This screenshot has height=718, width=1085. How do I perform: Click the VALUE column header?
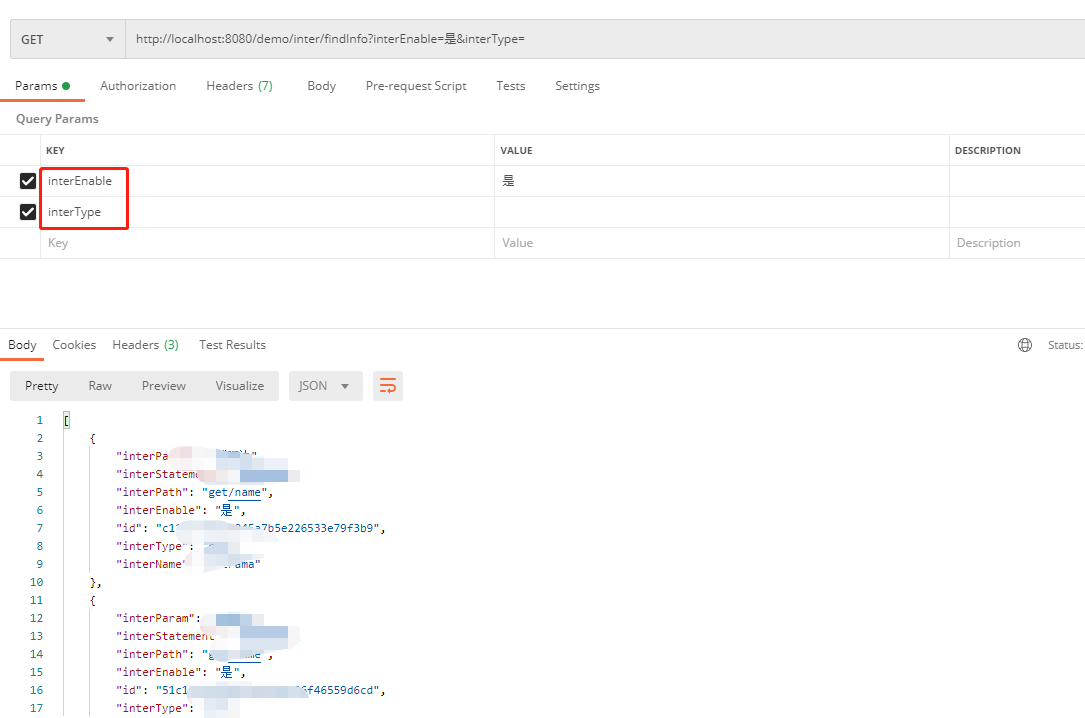[x=516, y=151]
